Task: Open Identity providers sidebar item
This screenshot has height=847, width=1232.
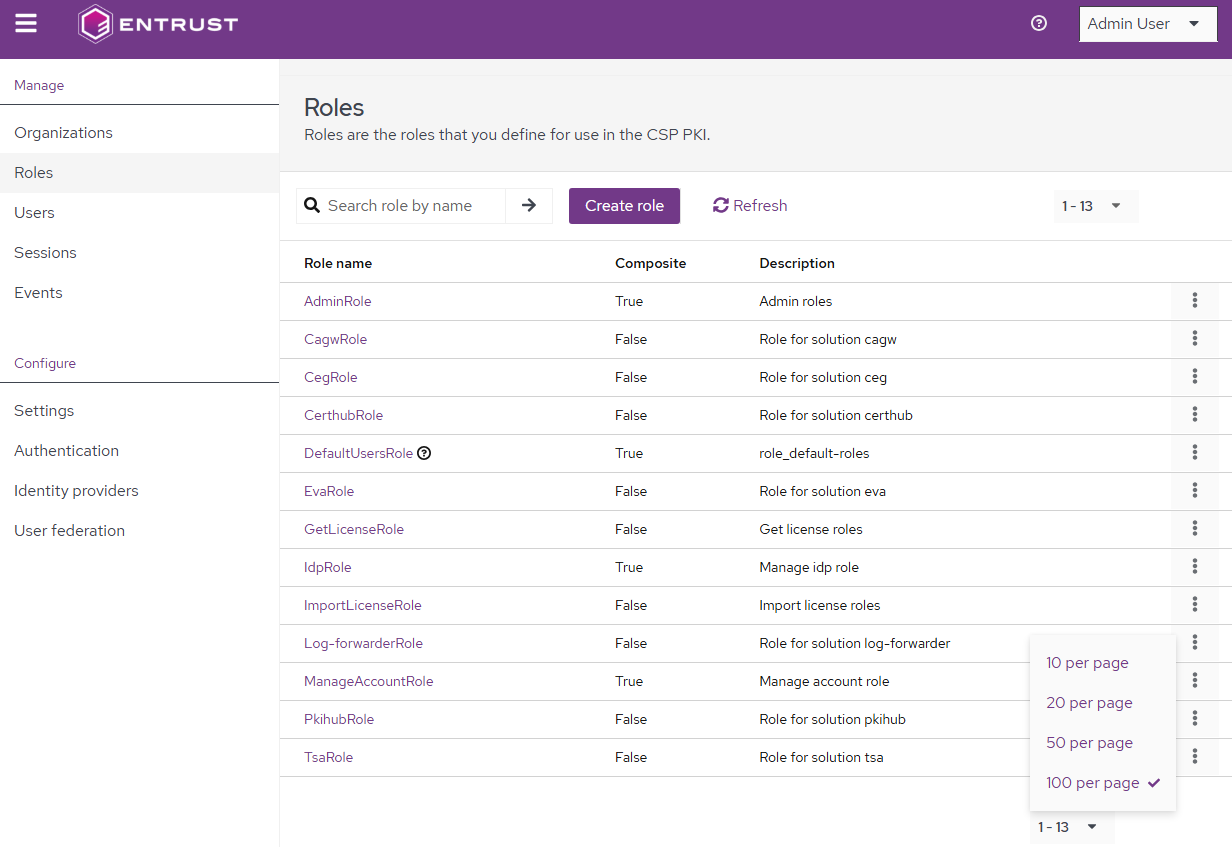Action: point(76,491)
